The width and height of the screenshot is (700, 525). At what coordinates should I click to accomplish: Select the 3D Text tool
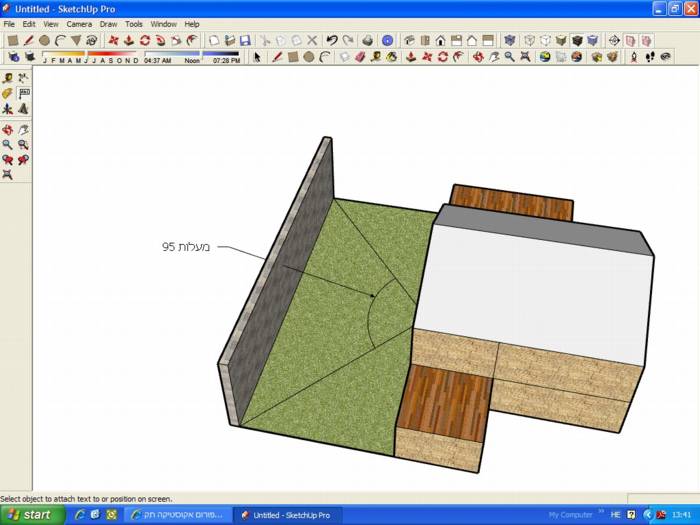pyautogui.click(x=23, y=109)
